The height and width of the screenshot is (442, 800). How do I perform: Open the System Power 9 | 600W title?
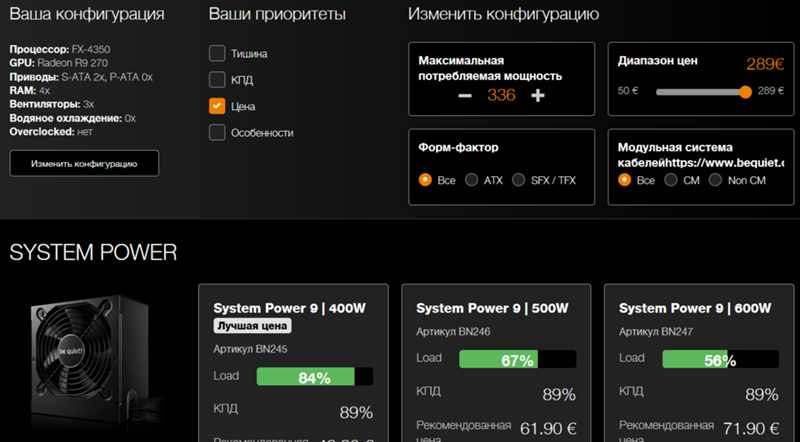click(x=695, y=308)
